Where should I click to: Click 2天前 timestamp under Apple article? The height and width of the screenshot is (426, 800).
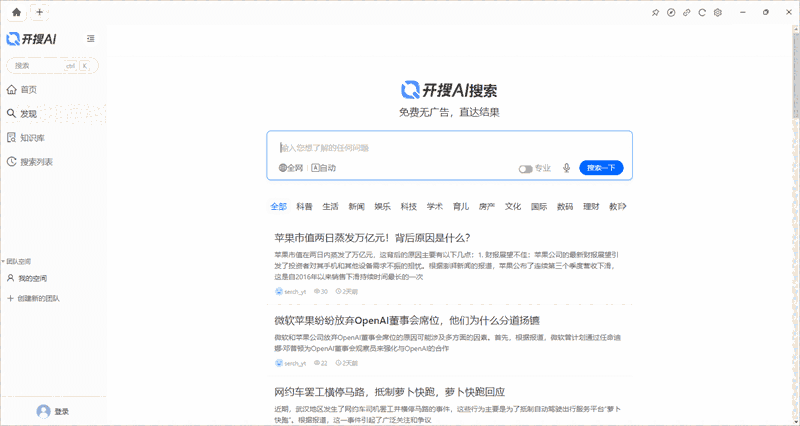[x=347, y=291]
